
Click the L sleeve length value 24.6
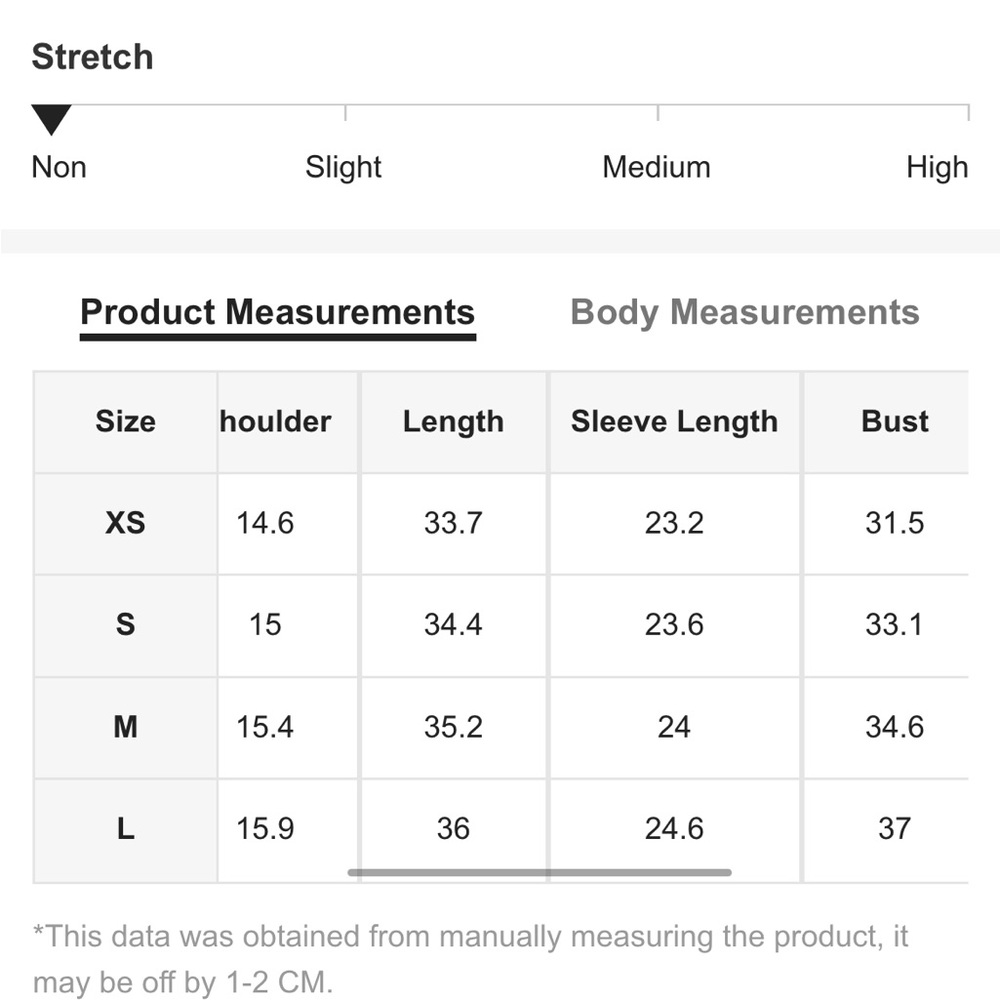[x=674, y=829]
